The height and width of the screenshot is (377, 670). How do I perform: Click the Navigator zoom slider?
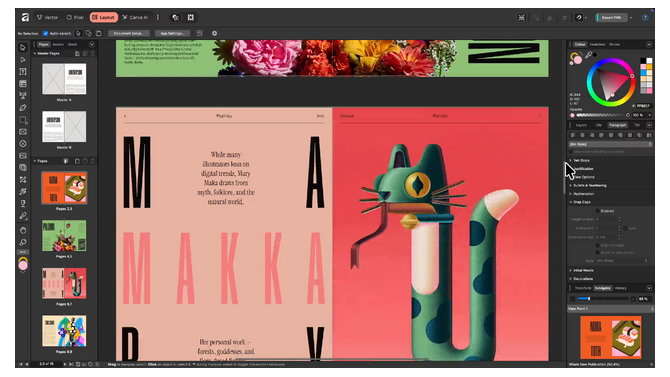click(603, 299)
